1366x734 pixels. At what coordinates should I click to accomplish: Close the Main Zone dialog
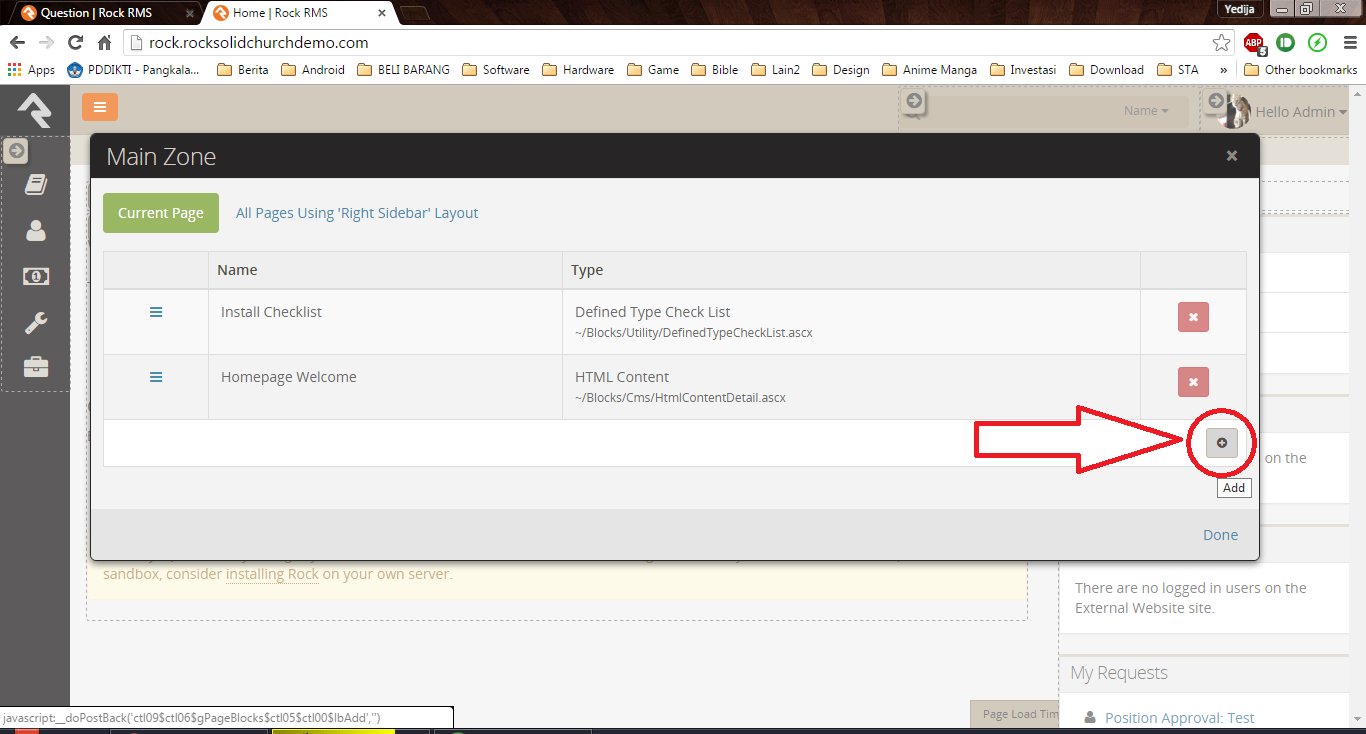pyautogui.click(x=1232, y=156)
